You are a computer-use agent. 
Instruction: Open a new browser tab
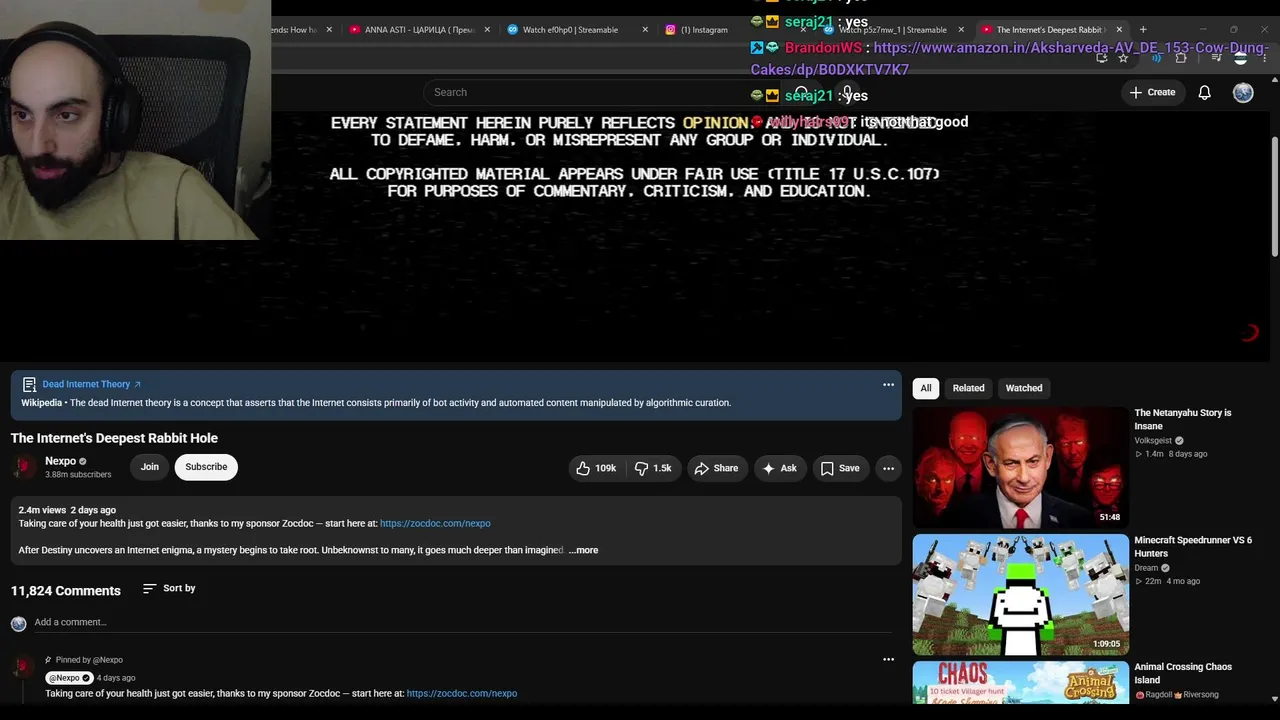(x=1143, y=30)
